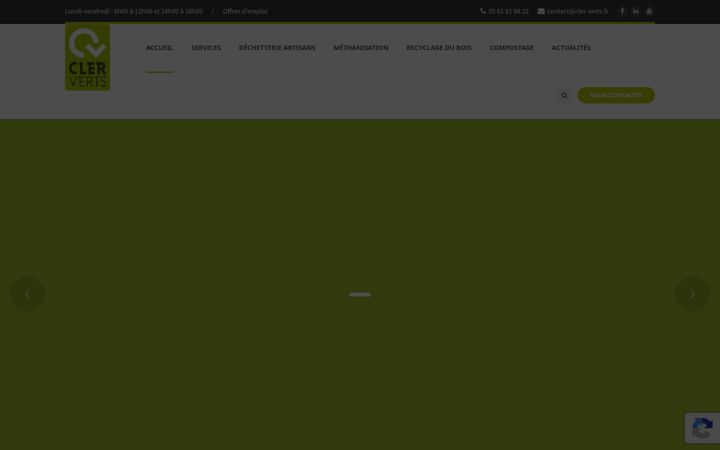Viewport: 720px width, 450px height.
Task: Click the opening hours text Lundi-vendredi
Action: 134,11
